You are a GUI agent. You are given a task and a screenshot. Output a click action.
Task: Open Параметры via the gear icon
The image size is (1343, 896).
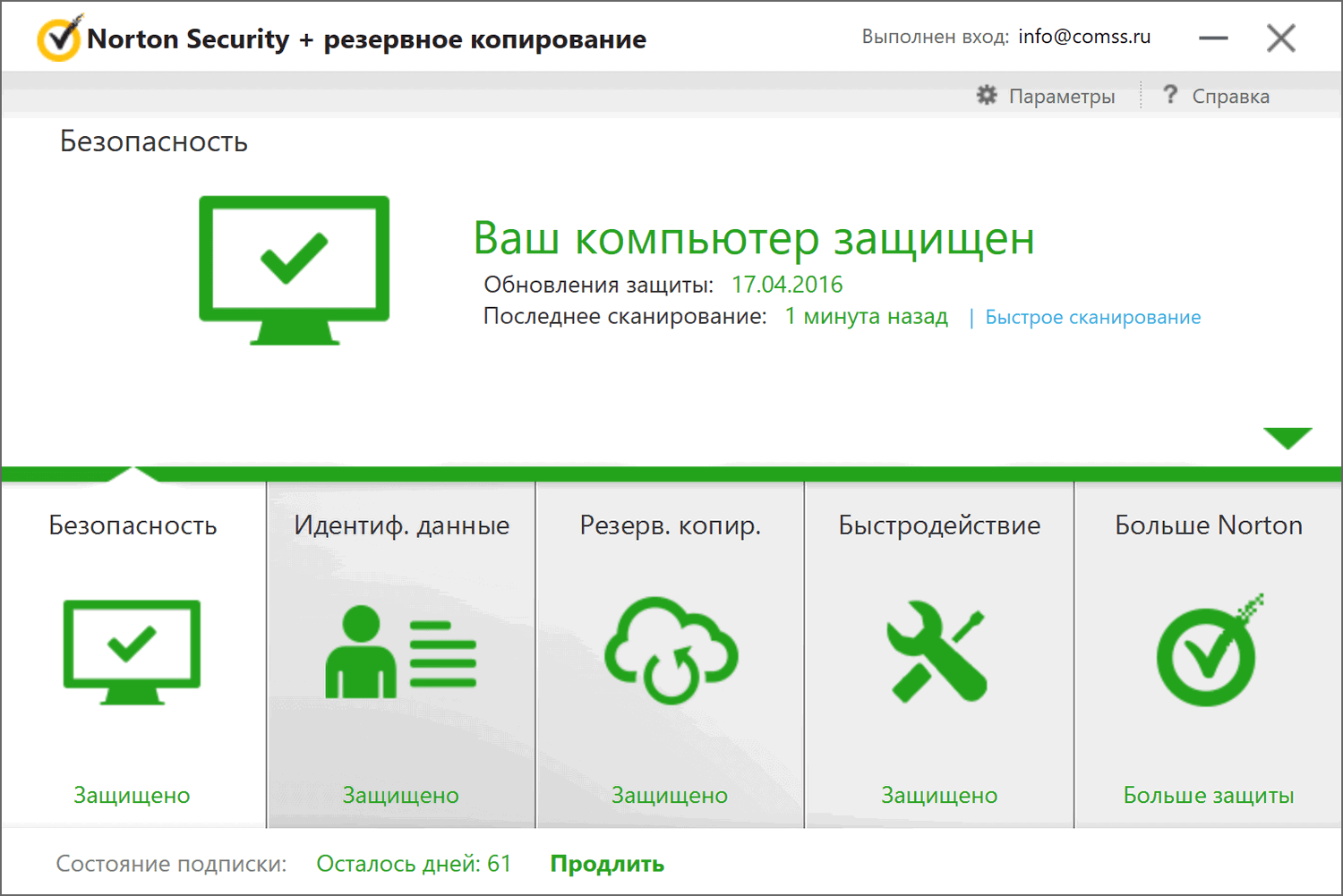(x=987, y=95)
